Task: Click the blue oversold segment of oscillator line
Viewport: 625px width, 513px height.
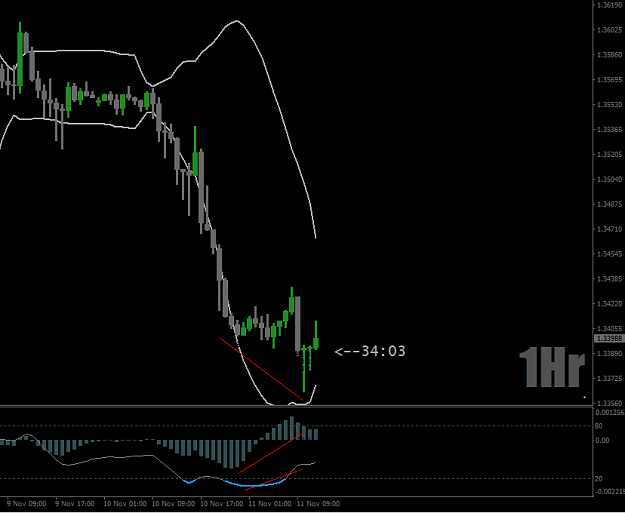Action: 255,484
